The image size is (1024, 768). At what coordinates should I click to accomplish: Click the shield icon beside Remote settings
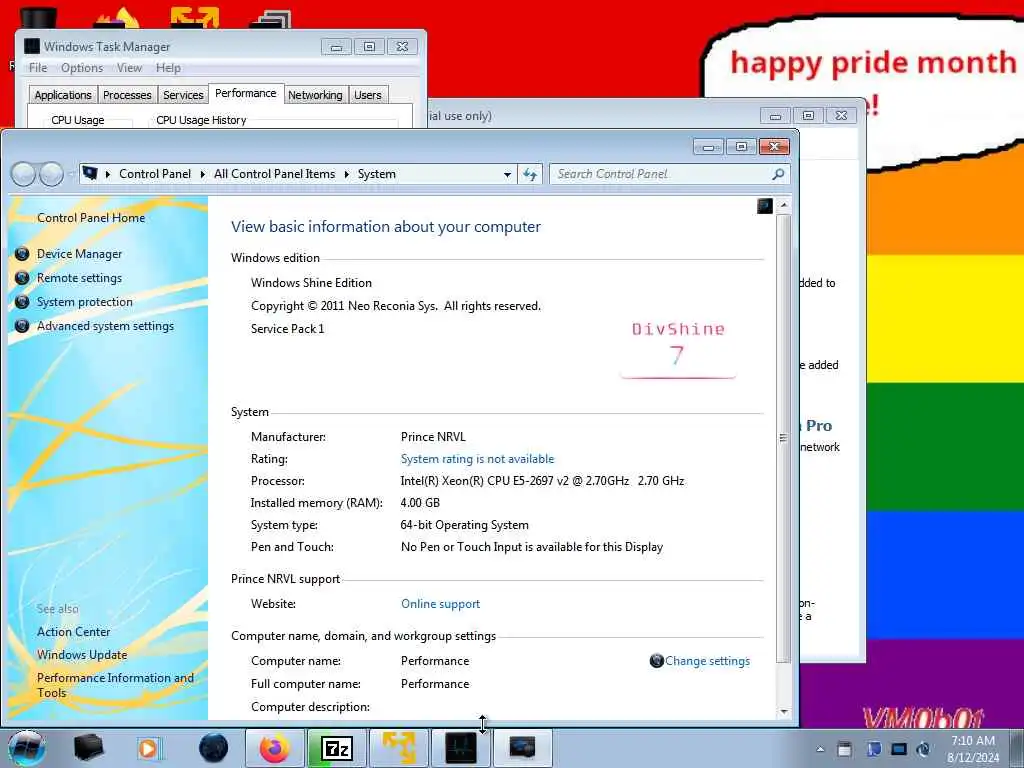pyautogui.click(x=22, y=278)
